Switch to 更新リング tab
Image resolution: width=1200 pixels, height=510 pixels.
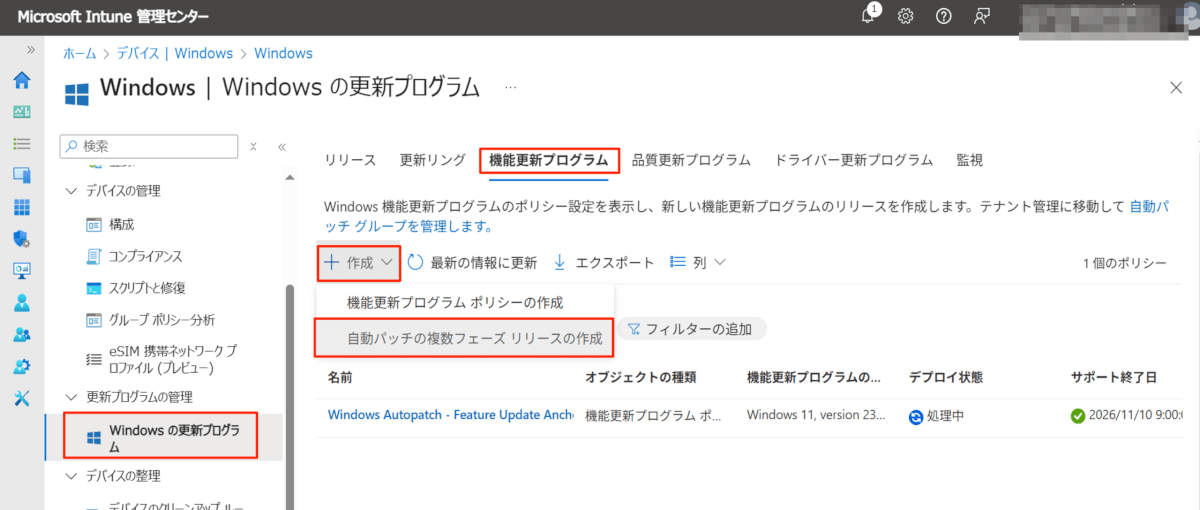(433, 160)
